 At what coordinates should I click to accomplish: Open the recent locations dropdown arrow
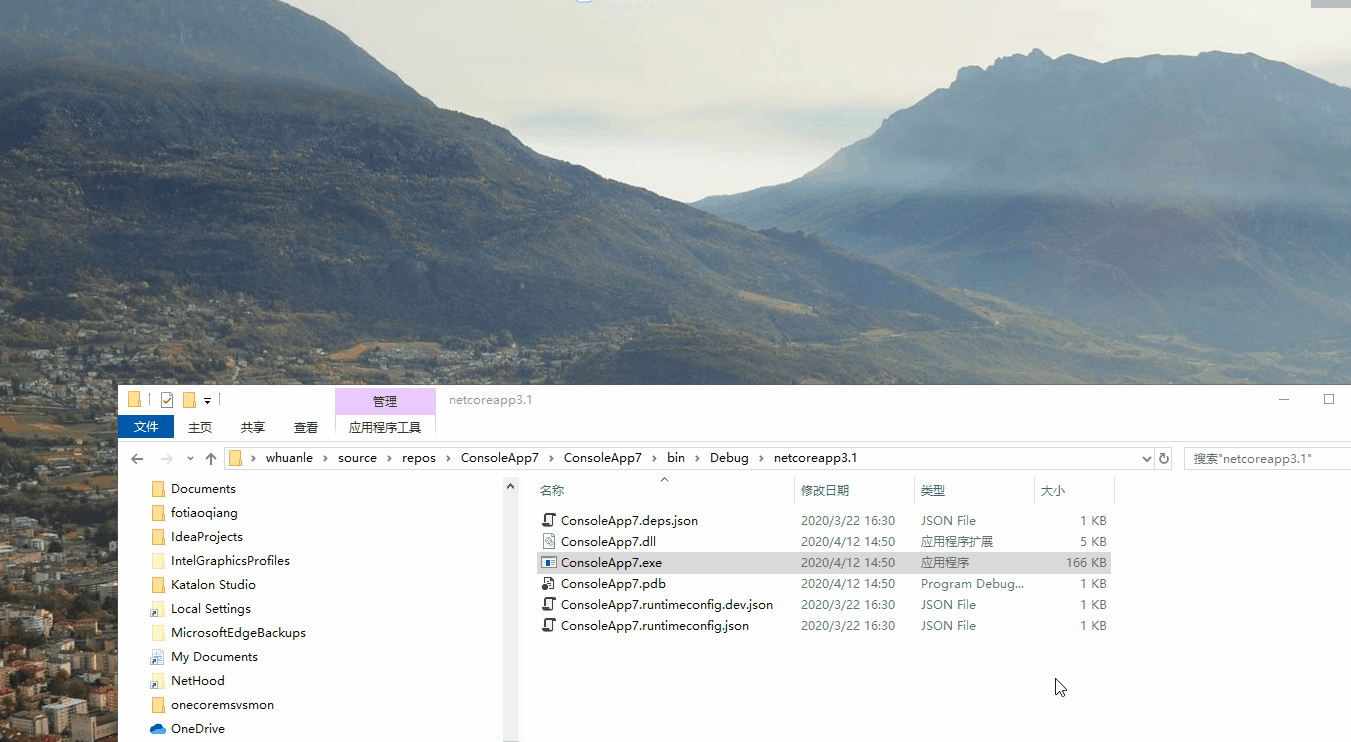pos(190,459)
